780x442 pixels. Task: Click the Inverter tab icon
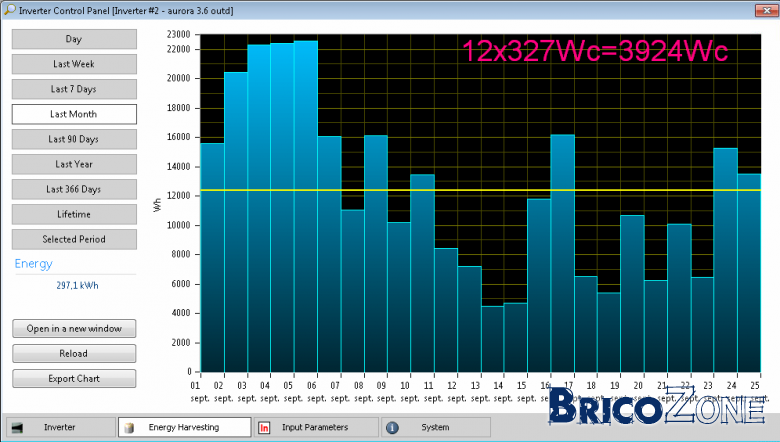click(x=17, y=428)
